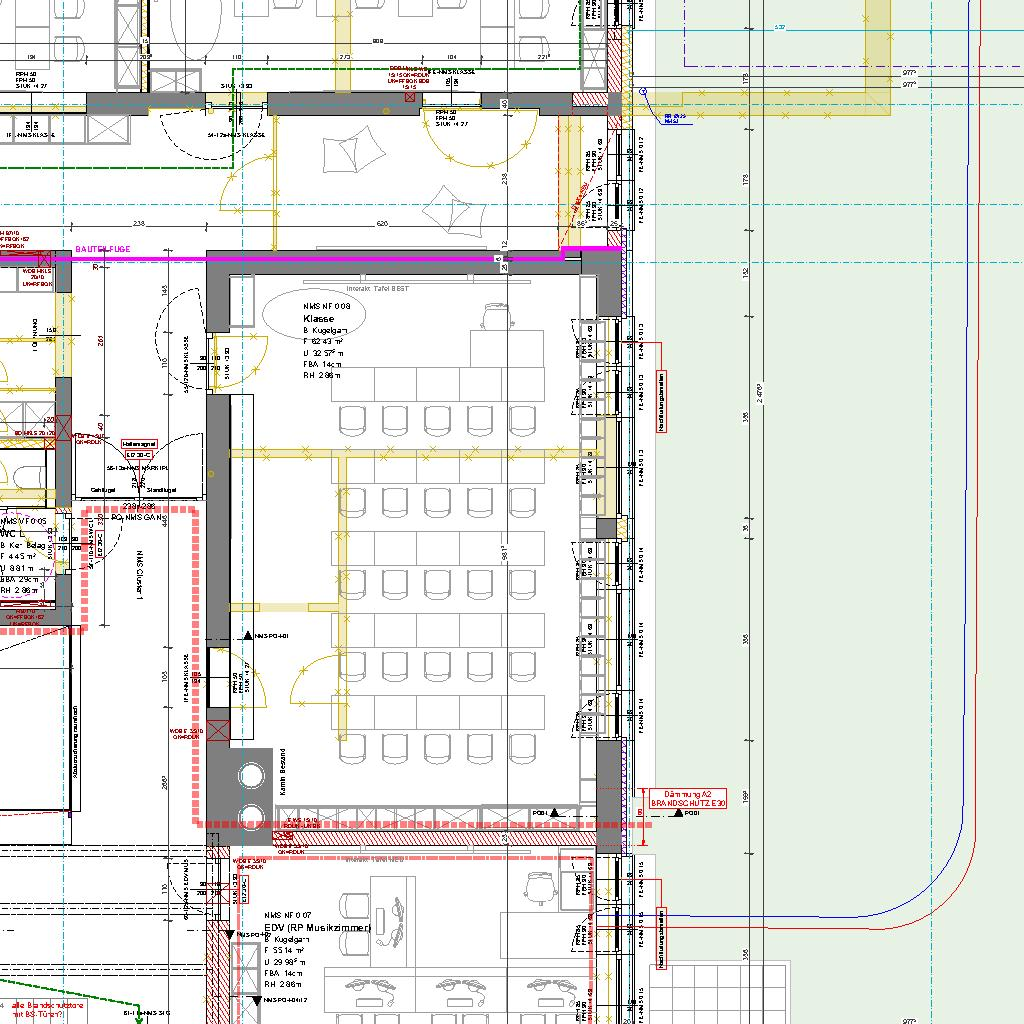Image resolution: width=1024 pixels, height=1024 pixels.
Task: Select the red "BRANDSCHUTZ E30" annotation box
Action: tap(688, 797)
